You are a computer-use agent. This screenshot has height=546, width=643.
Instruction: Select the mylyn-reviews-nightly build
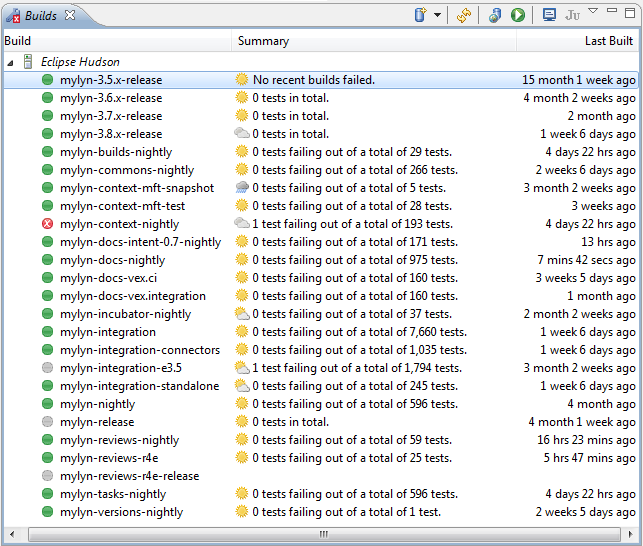pyautogui.click(x=119, y=440)
